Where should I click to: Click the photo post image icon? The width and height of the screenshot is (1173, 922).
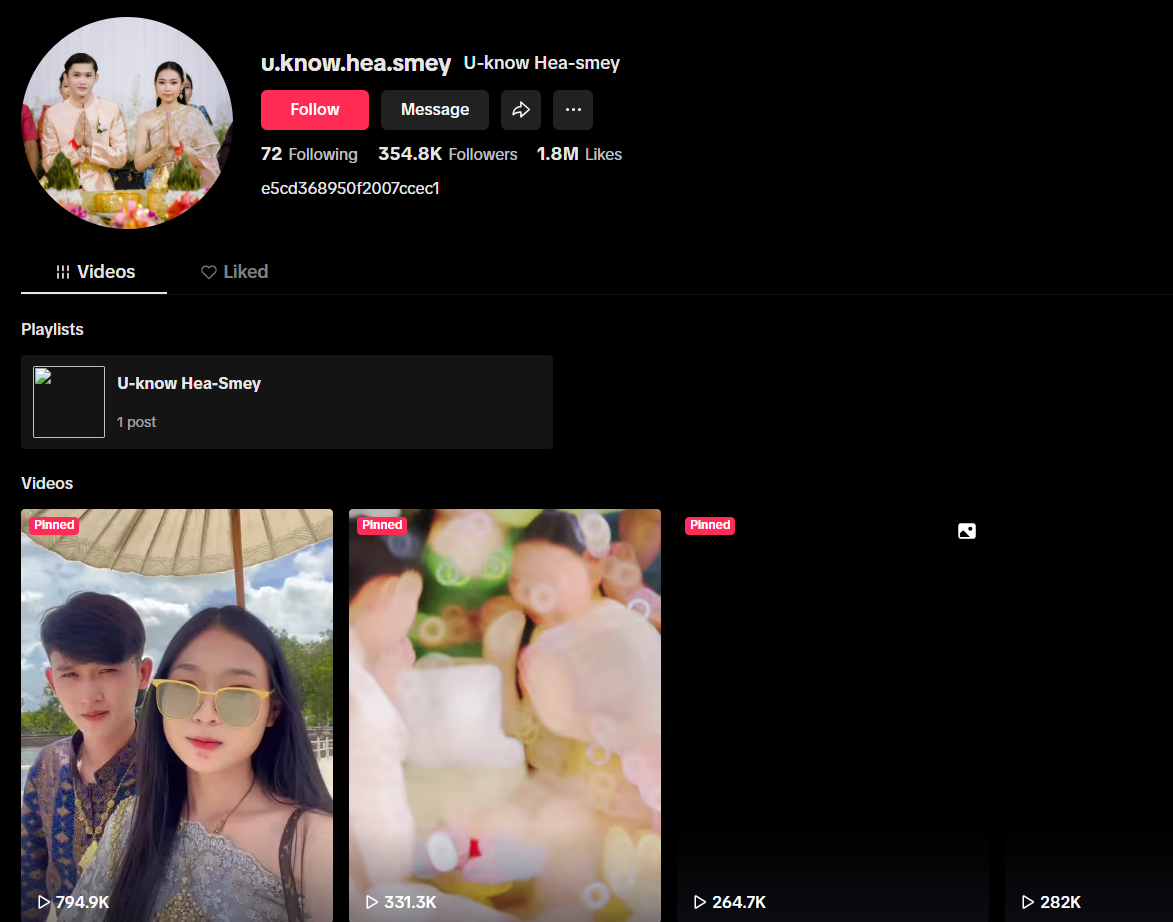tap(967, 531)
